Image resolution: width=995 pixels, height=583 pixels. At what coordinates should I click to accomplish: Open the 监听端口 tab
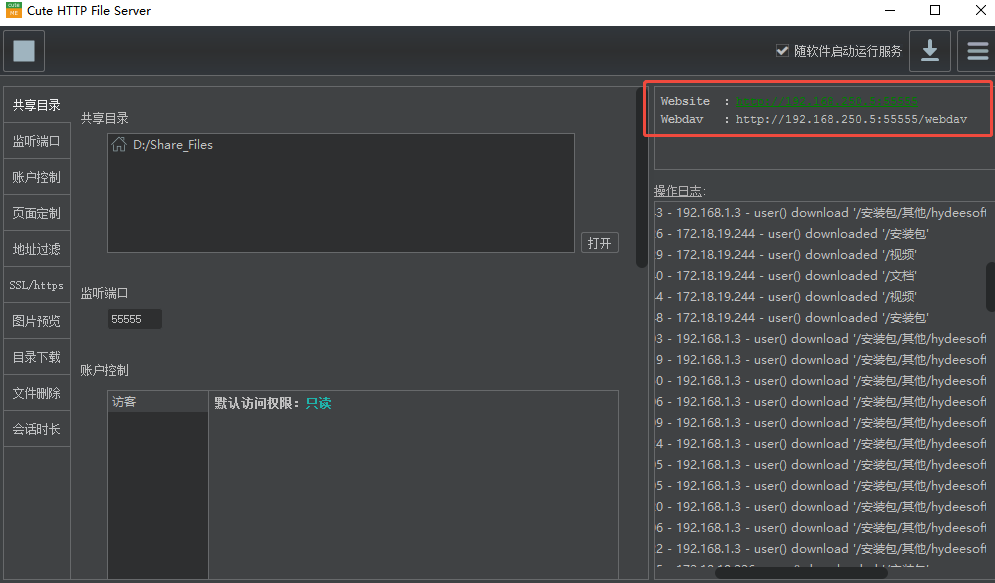click(x=36, y=141)
